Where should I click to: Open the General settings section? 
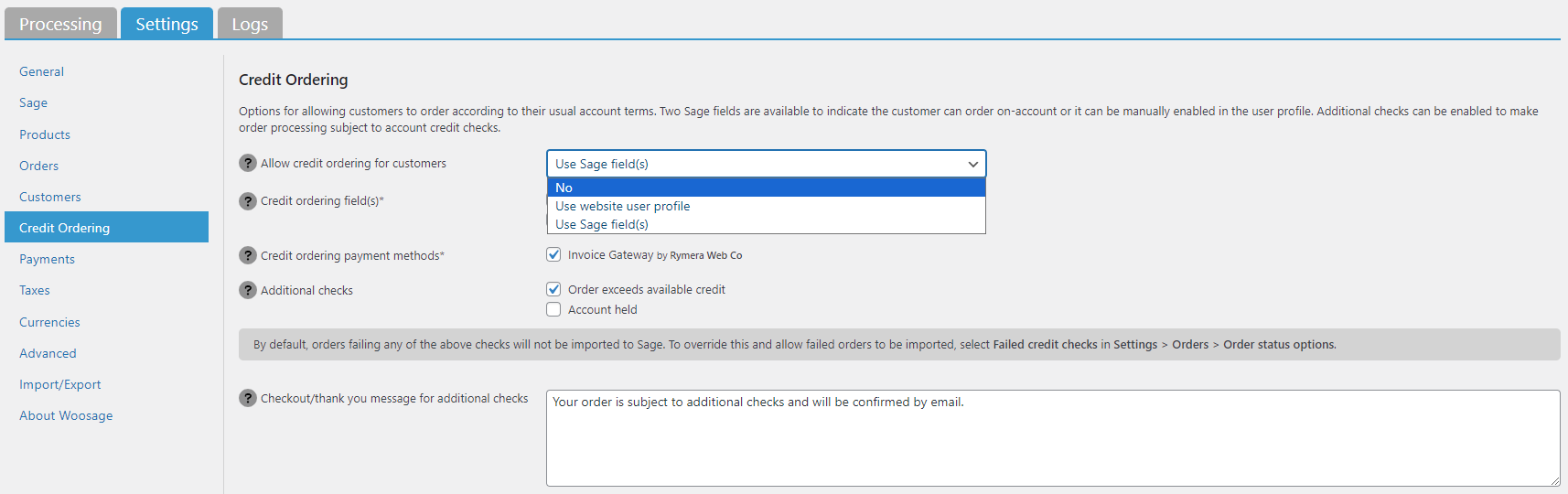[x=42, y=71]
